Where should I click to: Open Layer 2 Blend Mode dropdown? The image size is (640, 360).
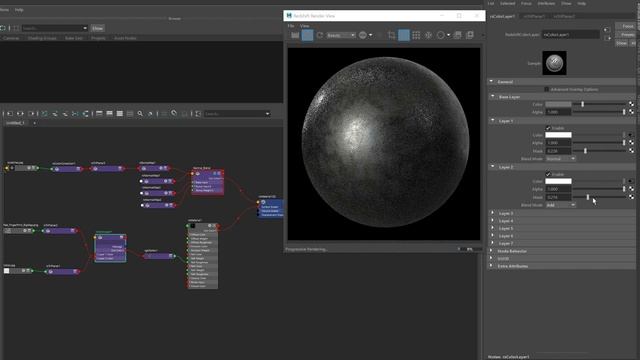[560, 205]
